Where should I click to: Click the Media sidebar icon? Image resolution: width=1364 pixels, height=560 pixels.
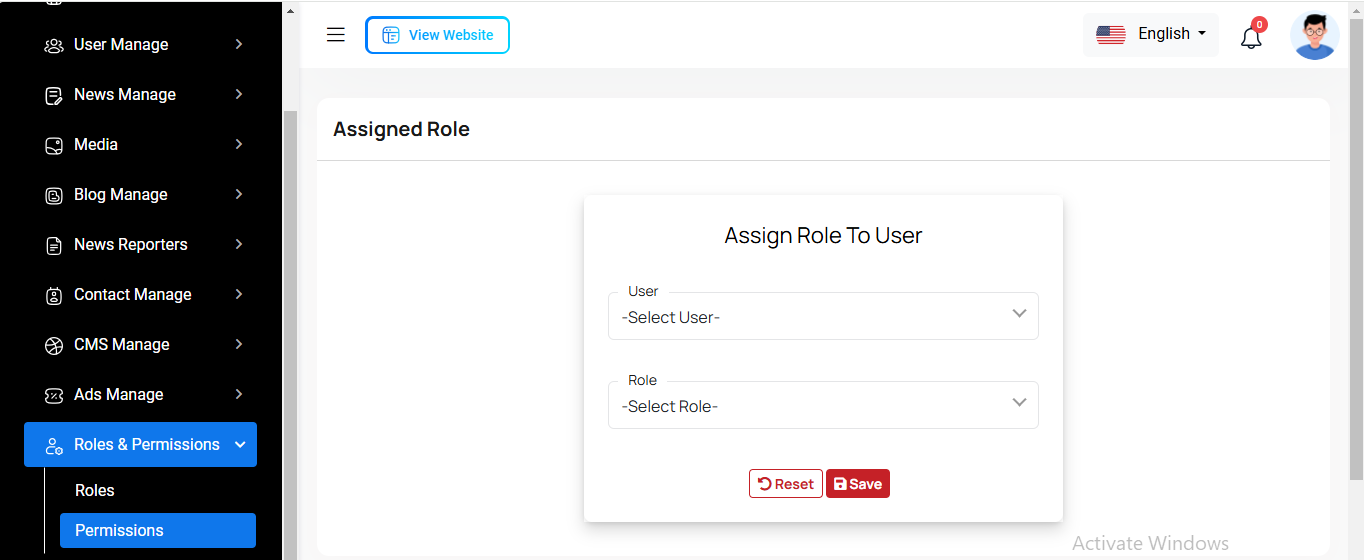(x=54, y=145)
